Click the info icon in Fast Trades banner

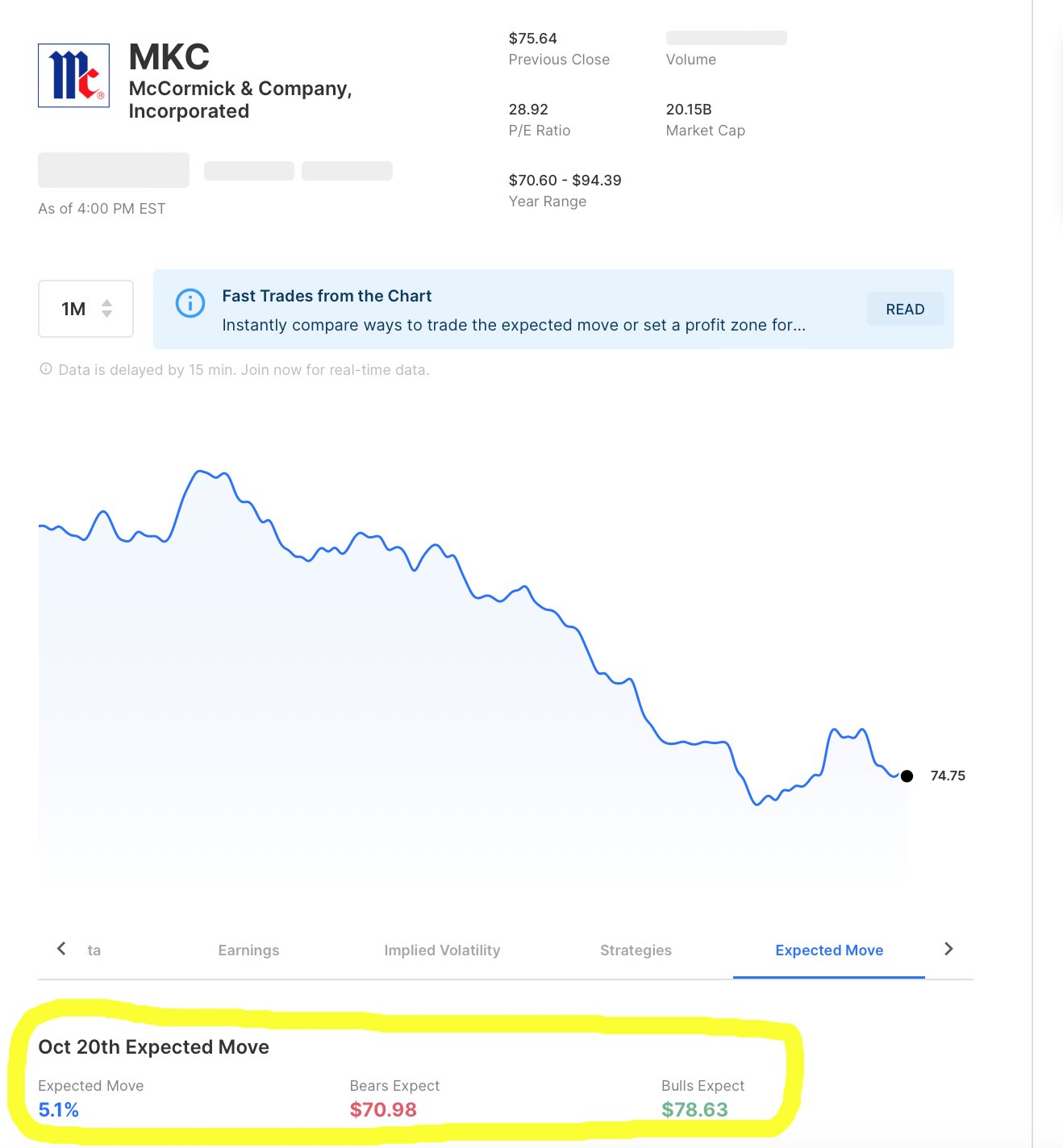[x=190, y=303]
